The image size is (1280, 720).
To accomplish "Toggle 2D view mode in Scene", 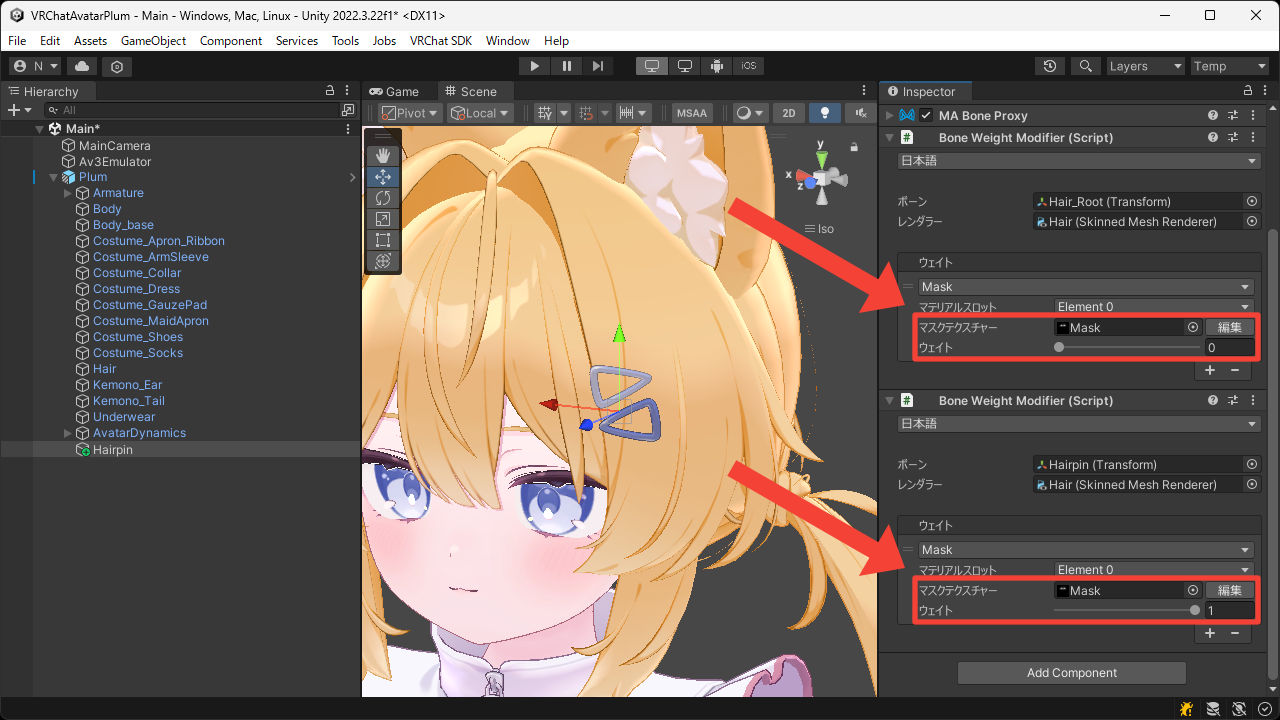I will coord(789,113).
